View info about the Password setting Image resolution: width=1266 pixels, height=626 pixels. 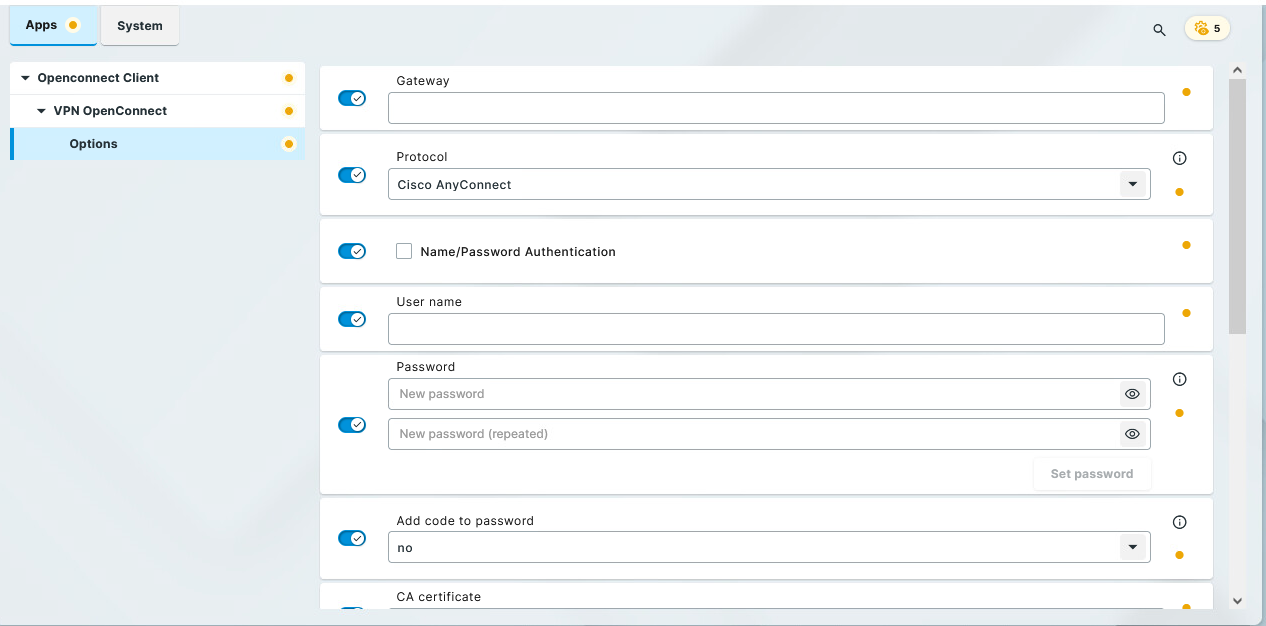(1179, 379)
